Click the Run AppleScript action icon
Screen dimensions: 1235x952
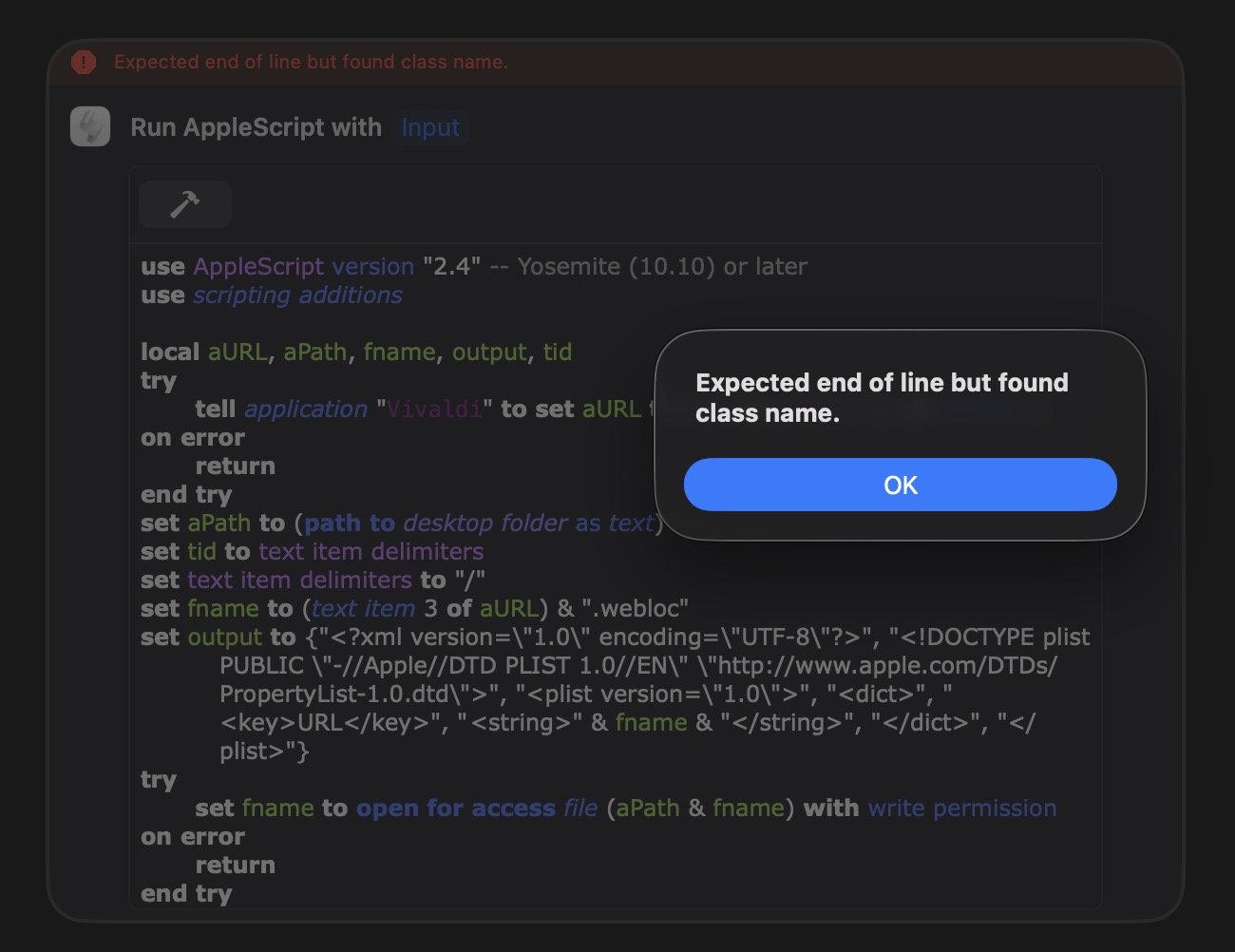click(x=90, y=127)
